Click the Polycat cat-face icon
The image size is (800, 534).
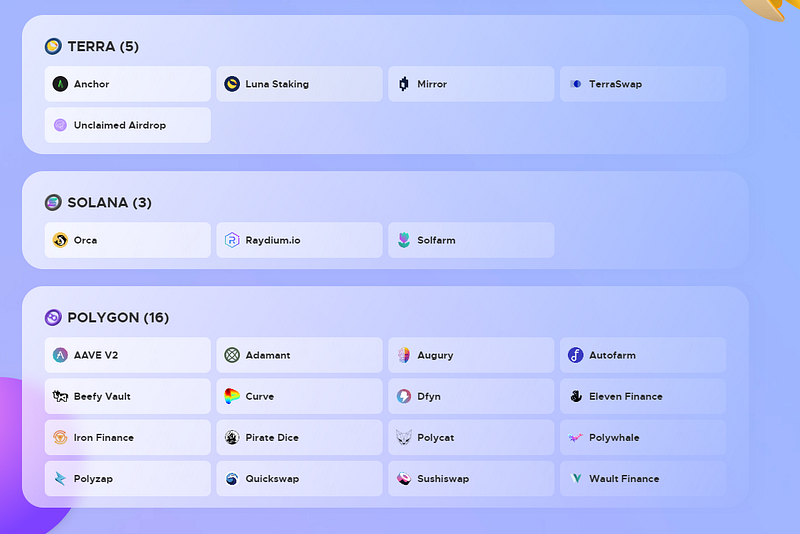point(404,437)
